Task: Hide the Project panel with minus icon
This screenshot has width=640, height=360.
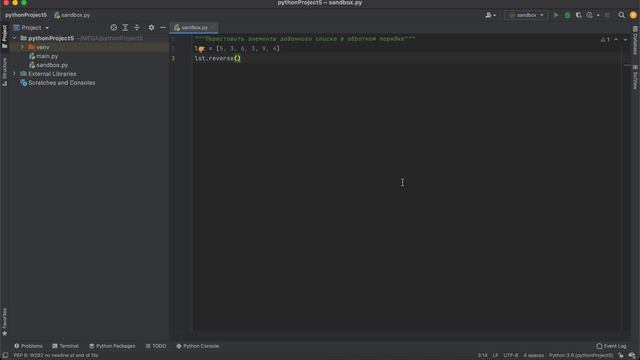Action: (163, 27)
